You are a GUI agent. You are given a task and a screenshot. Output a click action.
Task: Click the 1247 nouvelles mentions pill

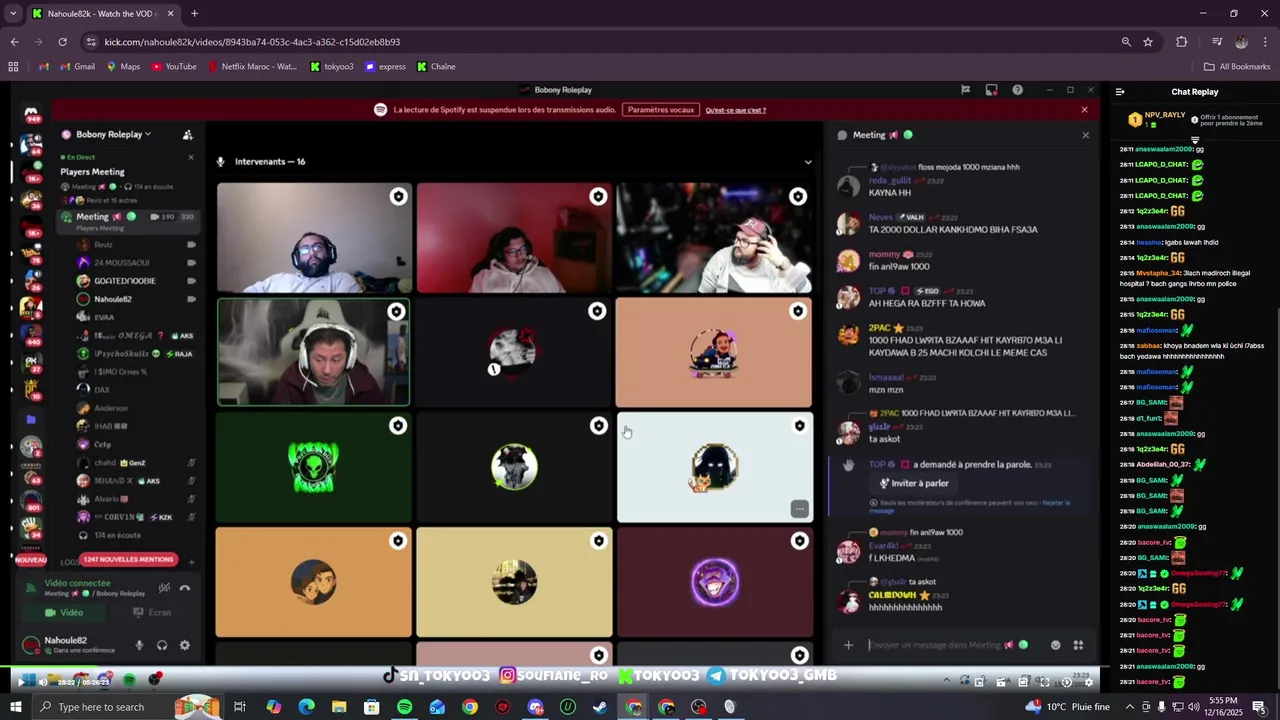(128, 559)
